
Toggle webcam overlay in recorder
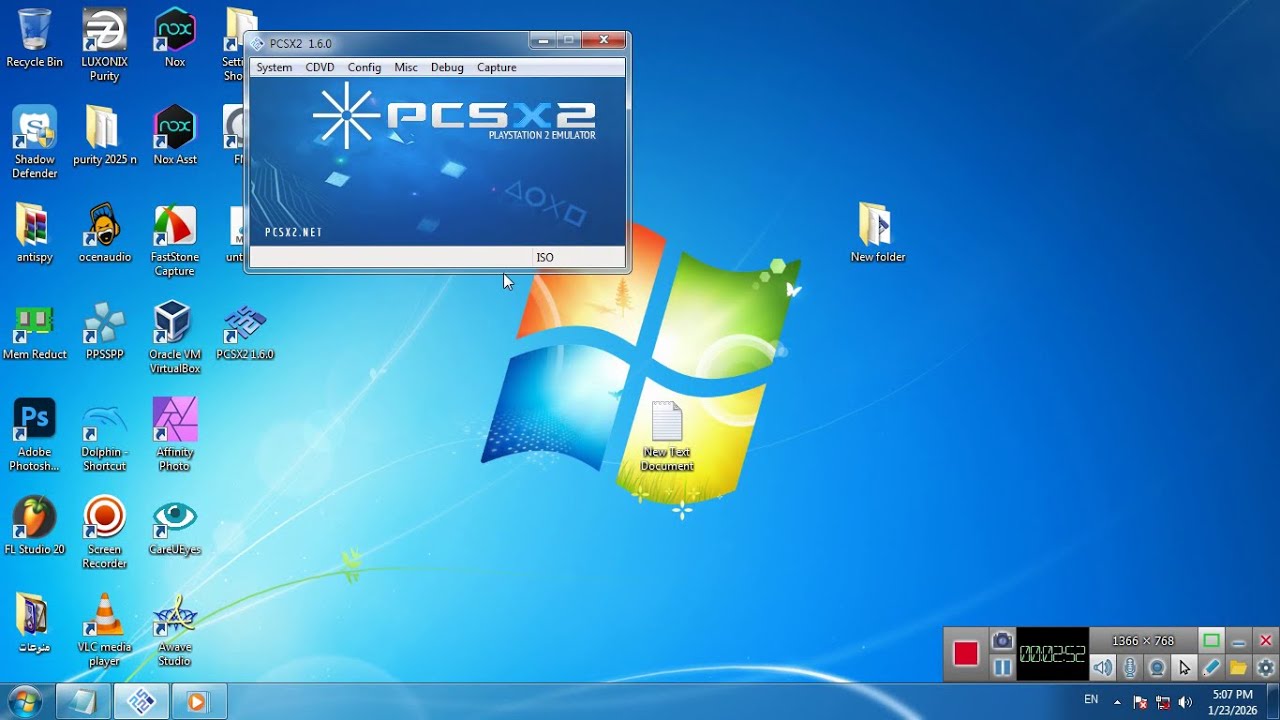pos(1157,668)
